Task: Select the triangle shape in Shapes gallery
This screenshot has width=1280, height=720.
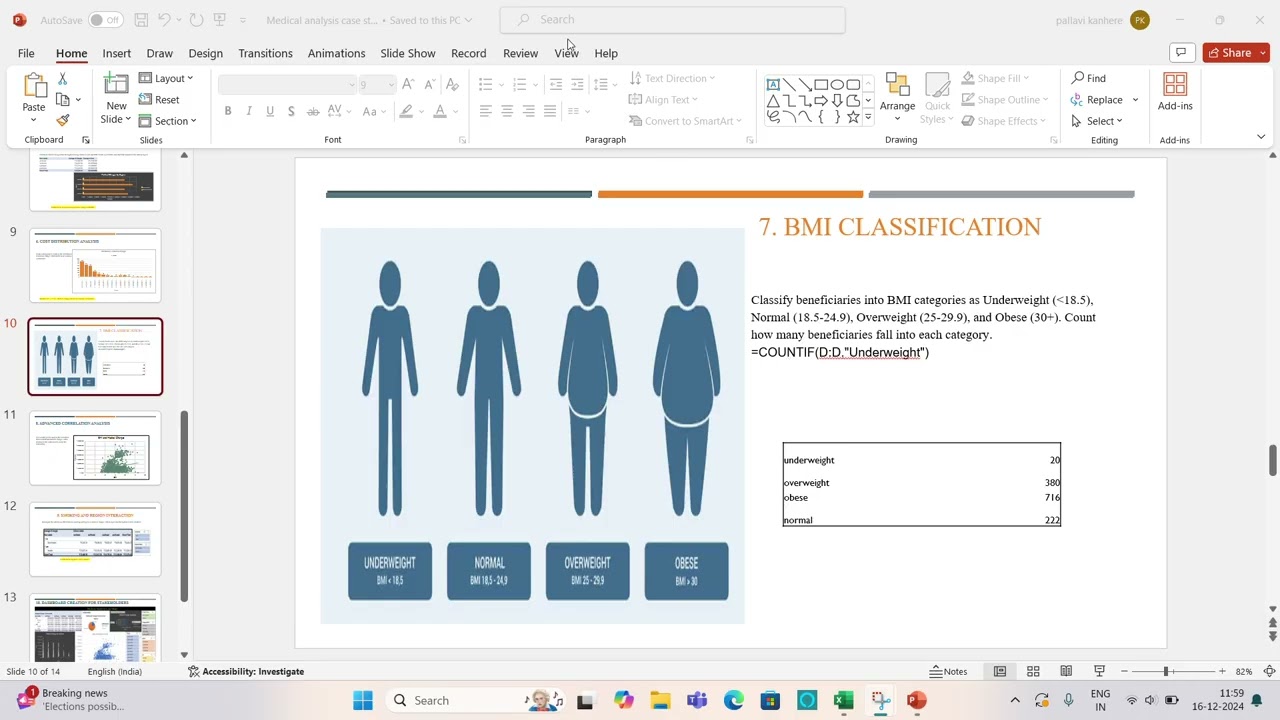Action: (x=773, y=101)
